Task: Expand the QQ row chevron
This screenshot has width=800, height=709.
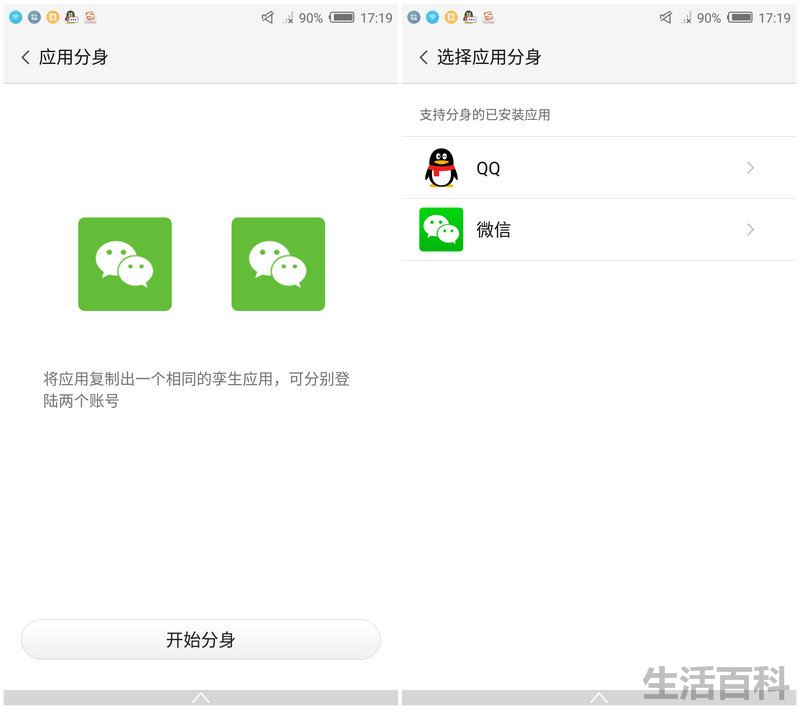Action: pyautogui.click(x=750, y=168)
